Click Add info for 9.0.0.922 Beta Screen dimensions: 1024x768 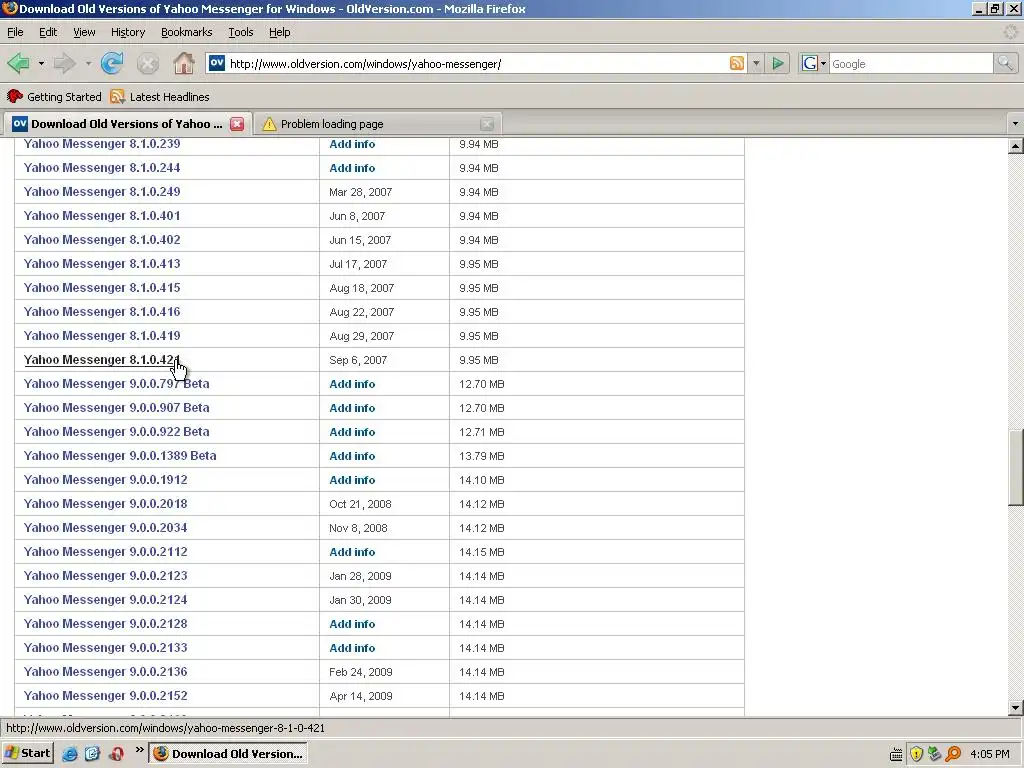pyautogui.click(x=352, y=432)
